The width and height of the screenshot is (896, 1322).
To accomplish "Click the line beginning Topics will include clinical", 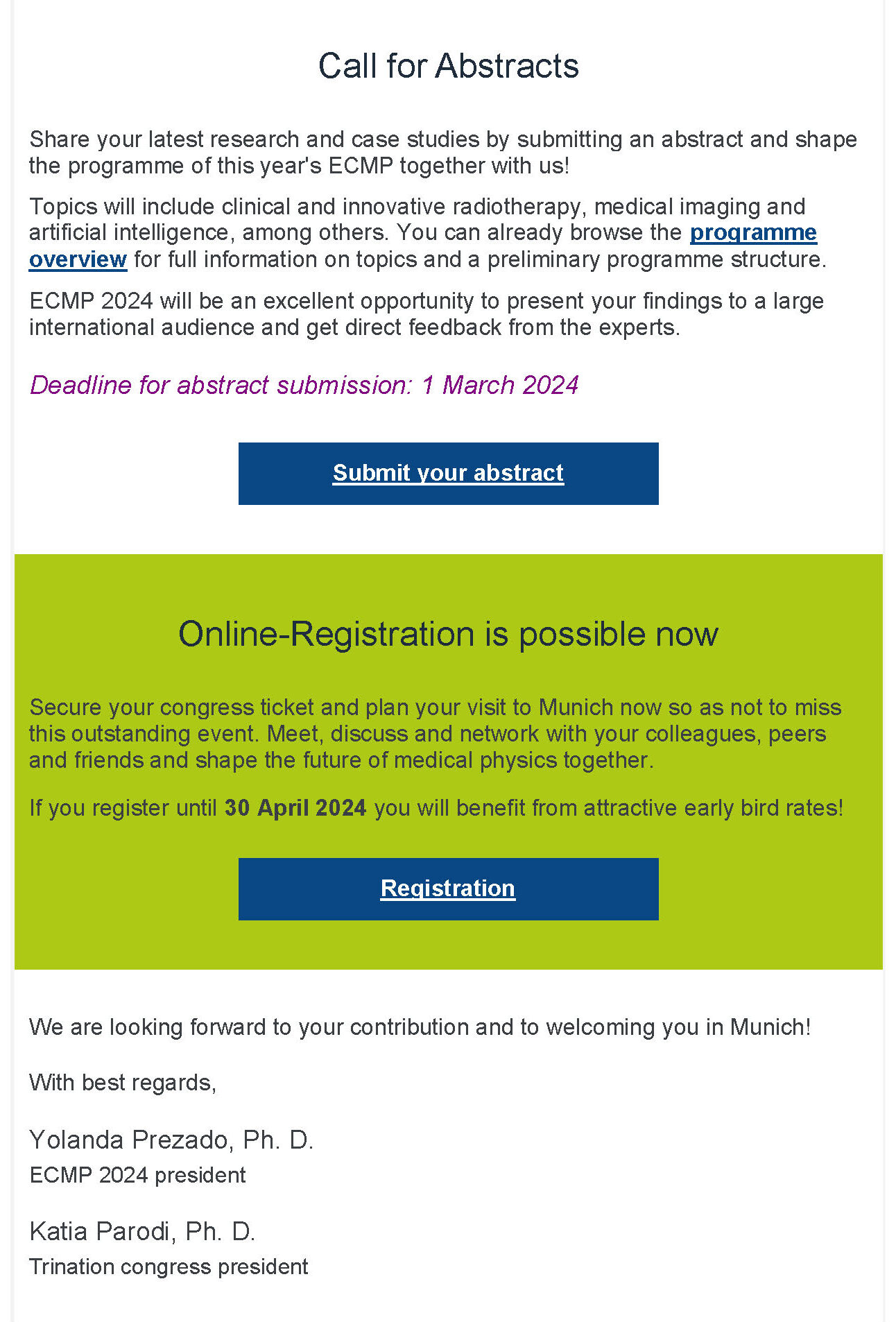I will (417, 207).
